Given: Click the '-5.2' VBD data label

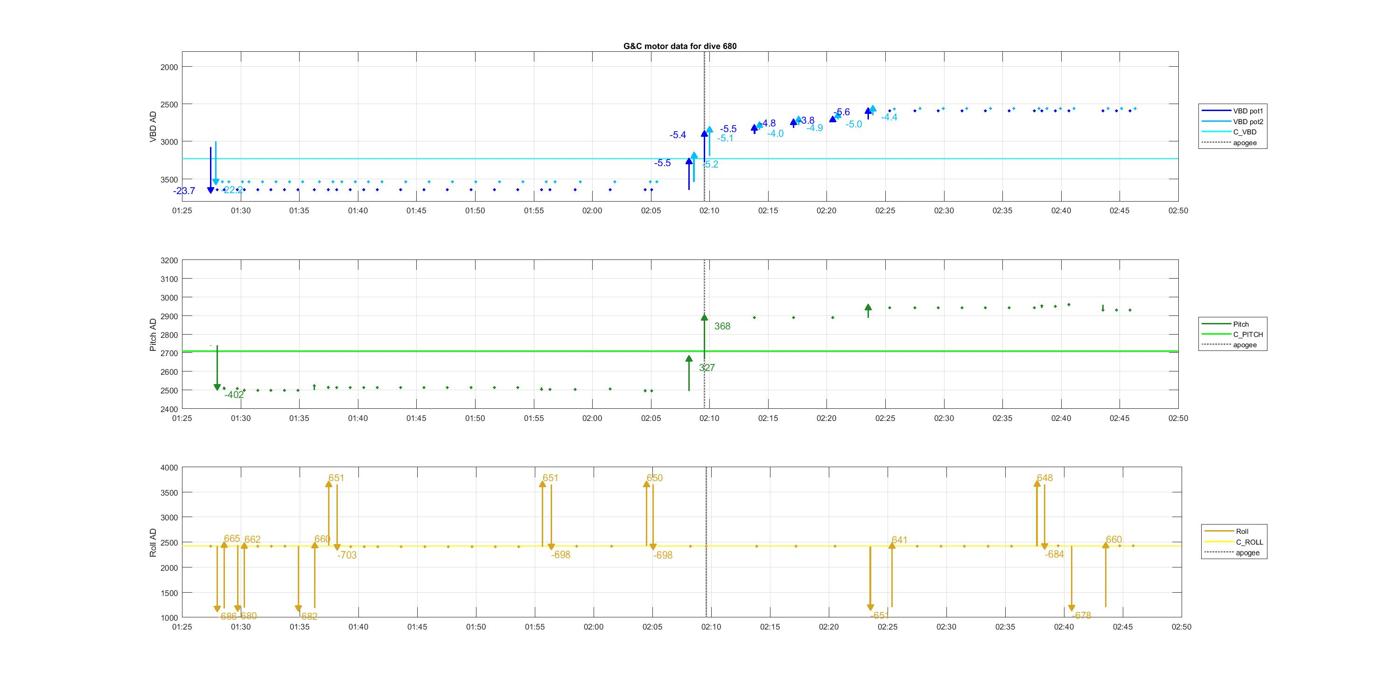Looking at the screenshot, I should pyautogui.click(x=710, y=164).
